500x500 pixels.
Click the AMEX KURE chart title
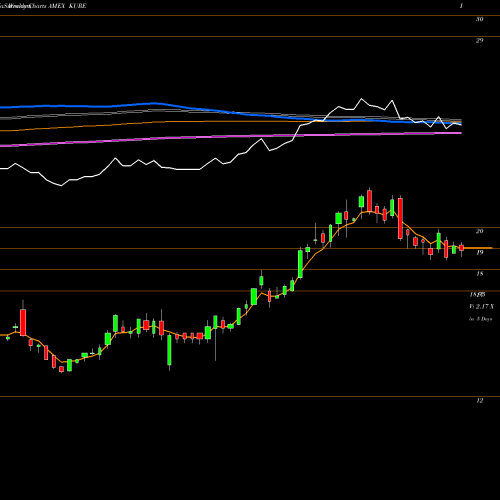(x=67, y=6)
